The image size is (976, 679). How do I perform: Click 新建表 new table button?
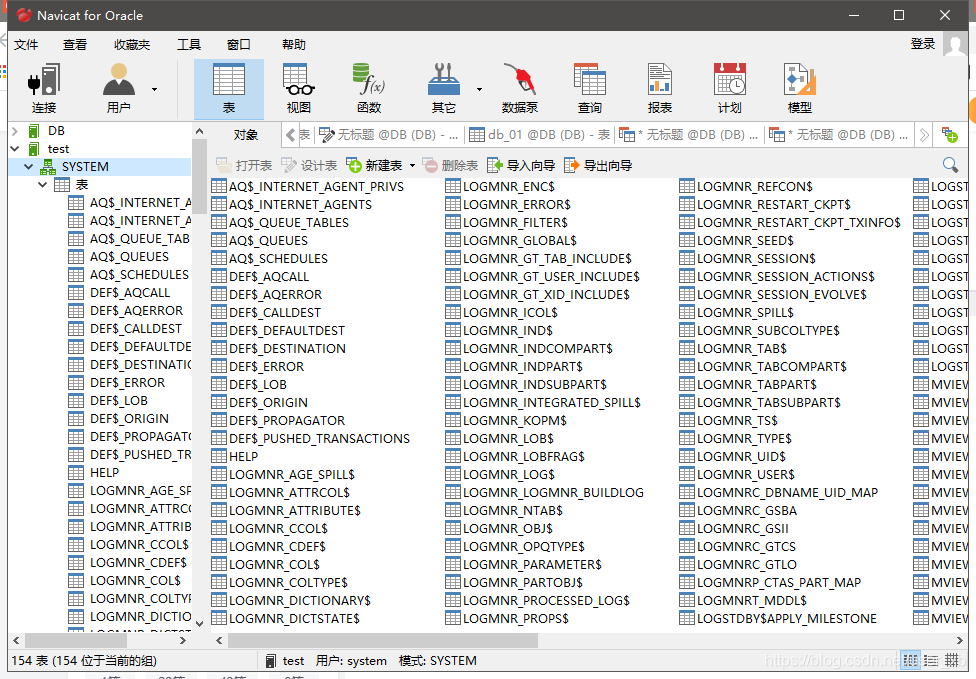click(375, 165)
